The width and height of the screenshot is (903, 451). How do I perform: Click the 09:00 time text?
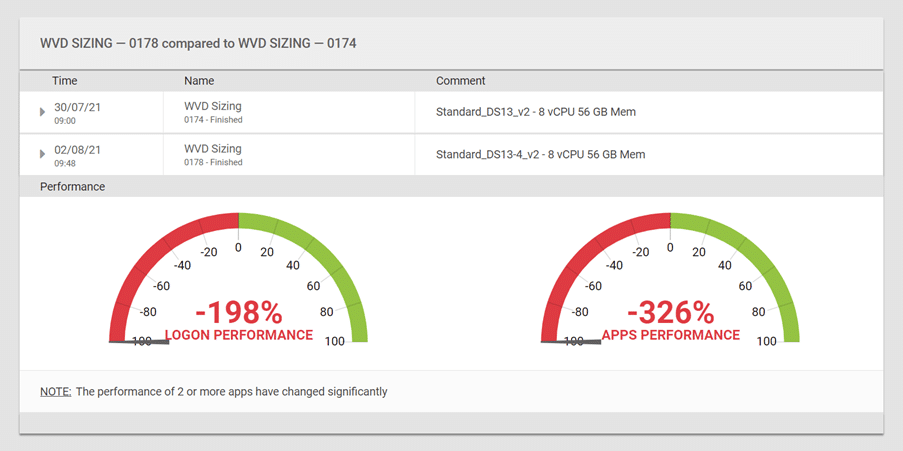[x=65, y=121]
